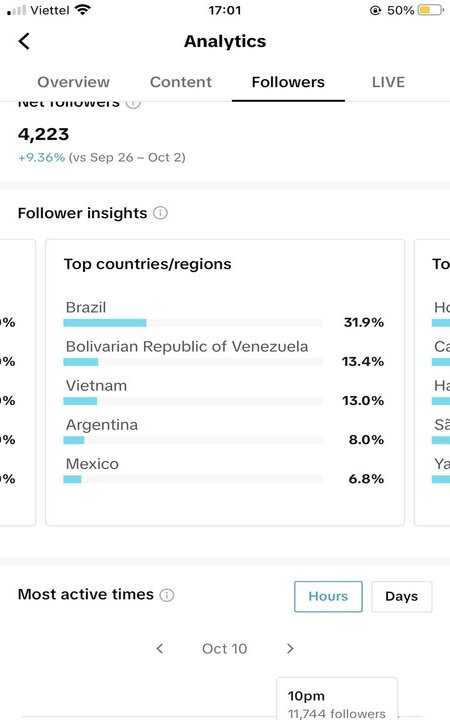Switch to the Content tab
Viewport: 450px width, 720px height.
pyautogui.click(x=181, y=82)
